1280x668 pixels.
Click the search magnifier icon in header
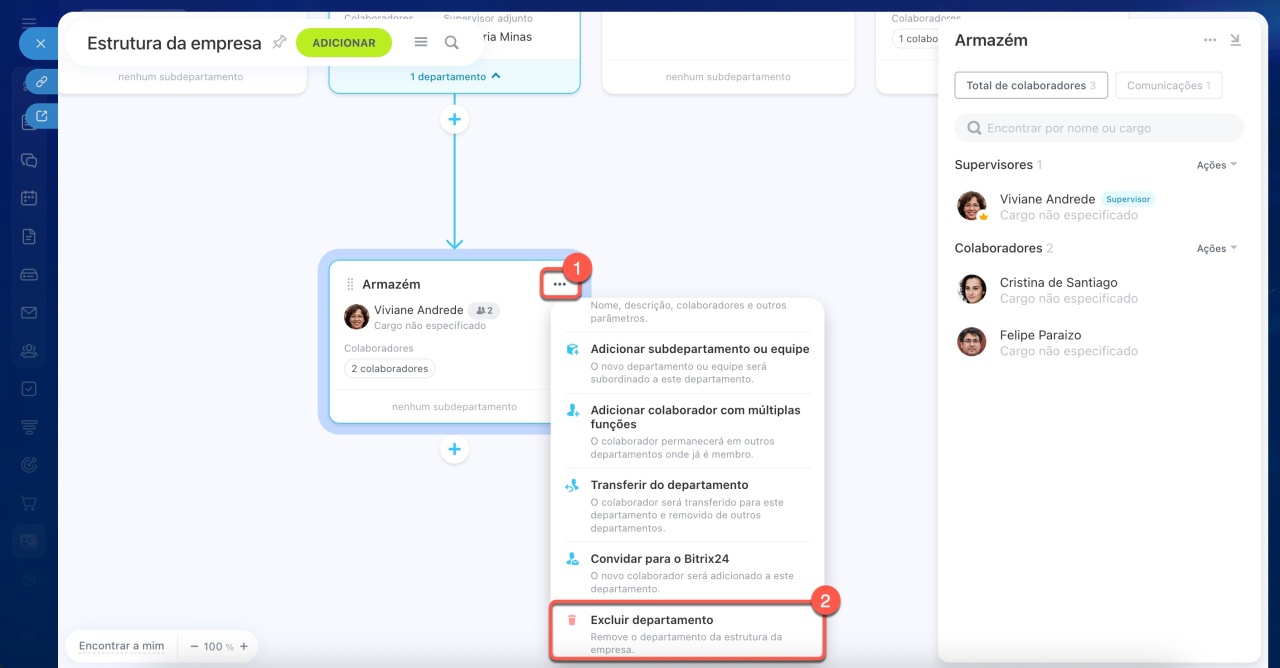[x=452, y=42]
